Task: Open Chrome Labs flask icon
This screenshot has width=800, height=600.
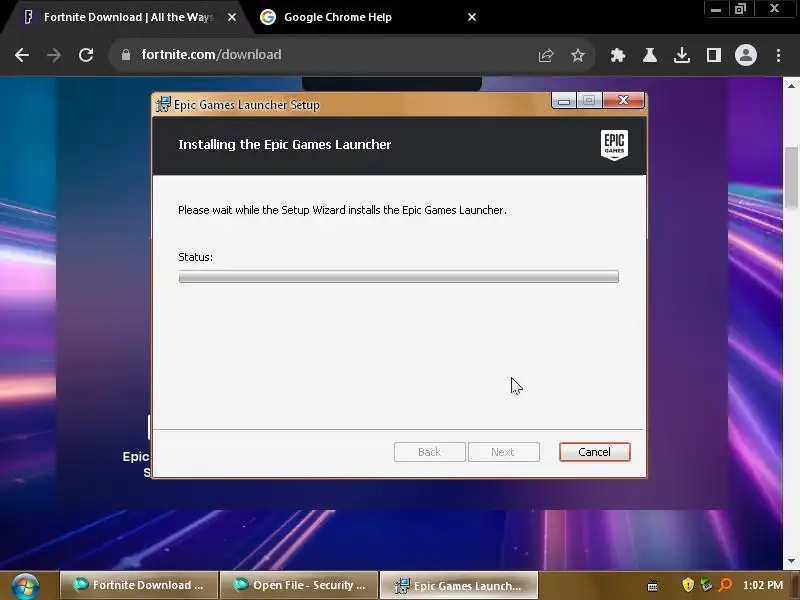Action: coord(649,55)
